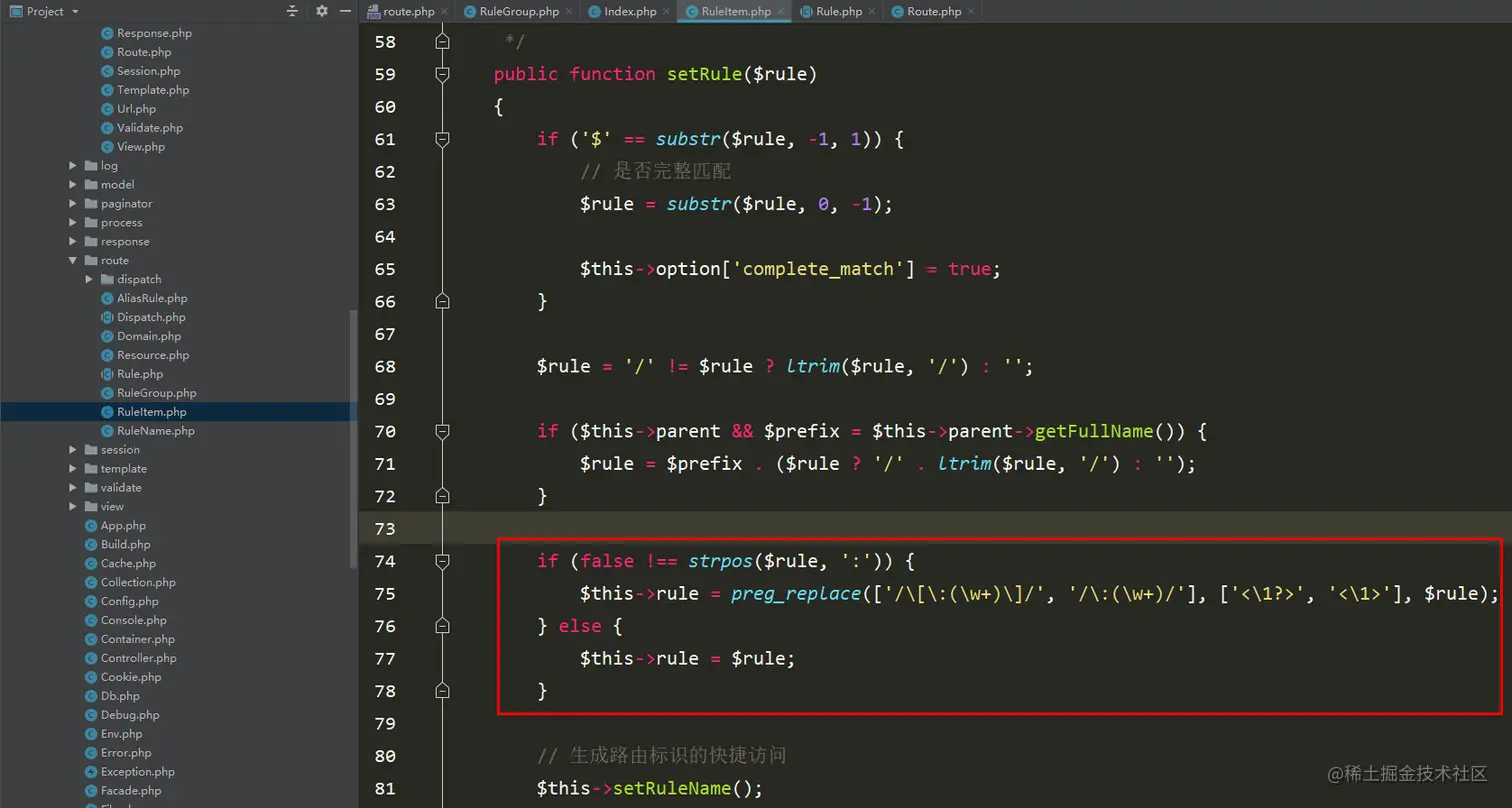This screenshot has height=808, width=1512.
Task: Expand the model folder in project tree
Action: (x=70, y=184)
